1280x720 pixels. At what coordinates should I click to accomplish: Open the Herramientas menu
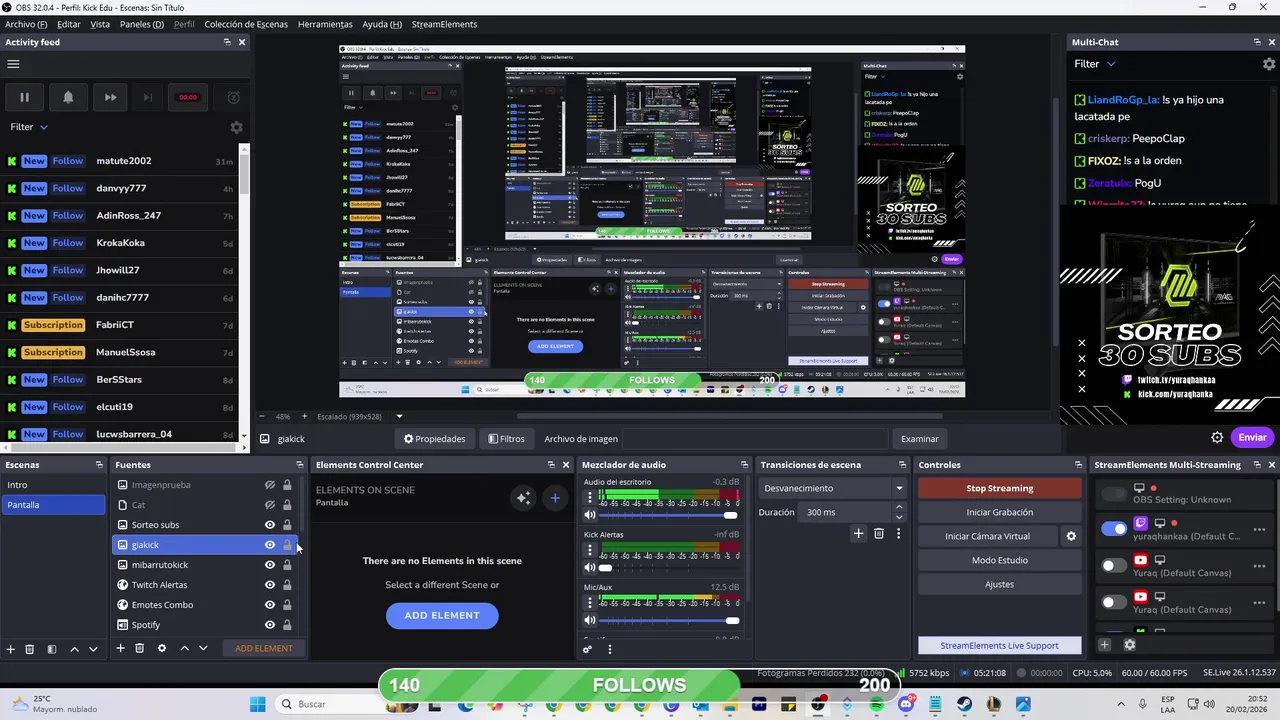[x=325, y=24]
